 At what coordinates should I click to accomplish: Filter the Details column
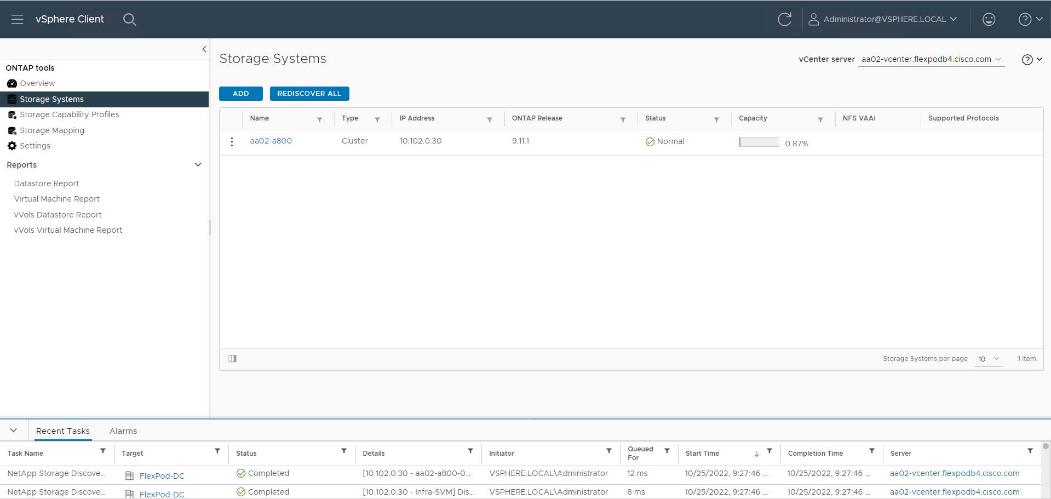click(x=470, y=451)
